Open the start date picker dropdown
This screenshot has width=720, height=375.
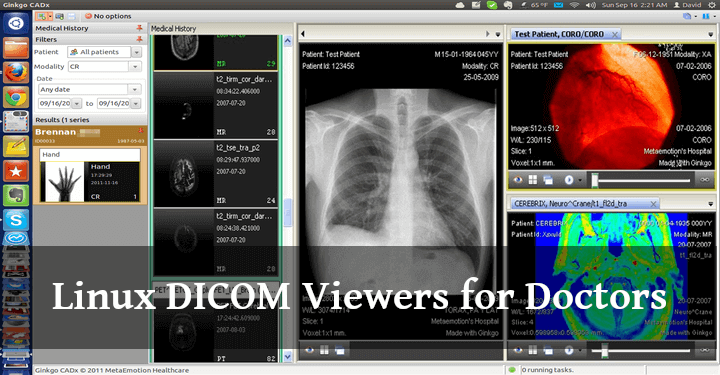coord(77,104)
